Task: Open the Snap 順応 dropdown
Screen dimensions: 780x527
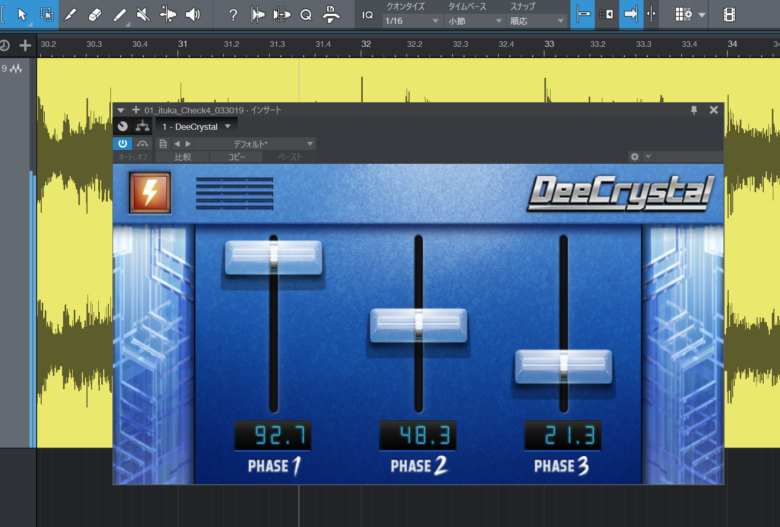Action: coord(537,21)
